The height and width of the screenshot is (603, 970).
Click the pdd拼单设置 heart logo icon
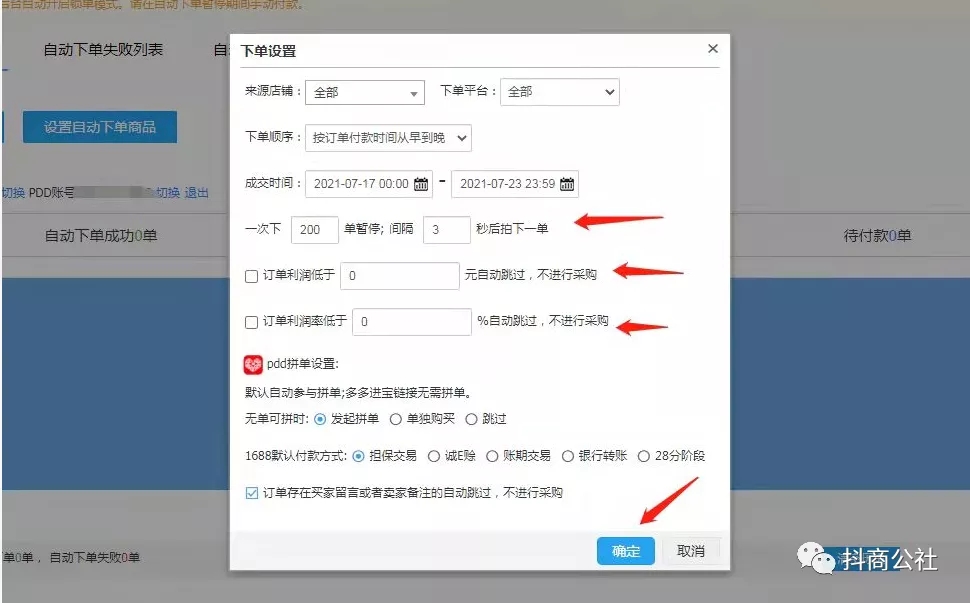(x=253, y=365)
